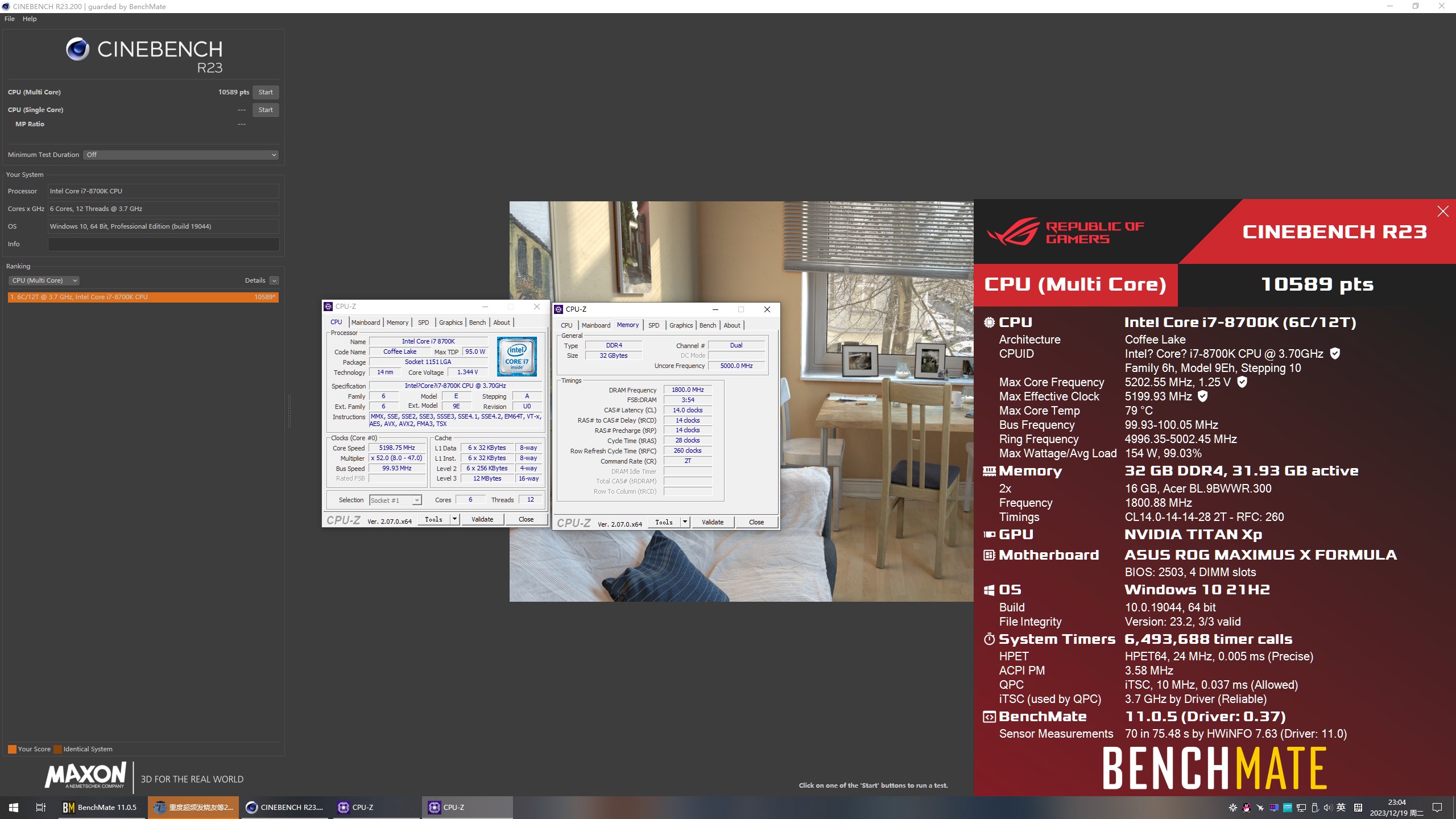Start the CPU Multi Core test
This screenshot has width=1456, height=819.
pyautogui.click(x=266, y=92)
